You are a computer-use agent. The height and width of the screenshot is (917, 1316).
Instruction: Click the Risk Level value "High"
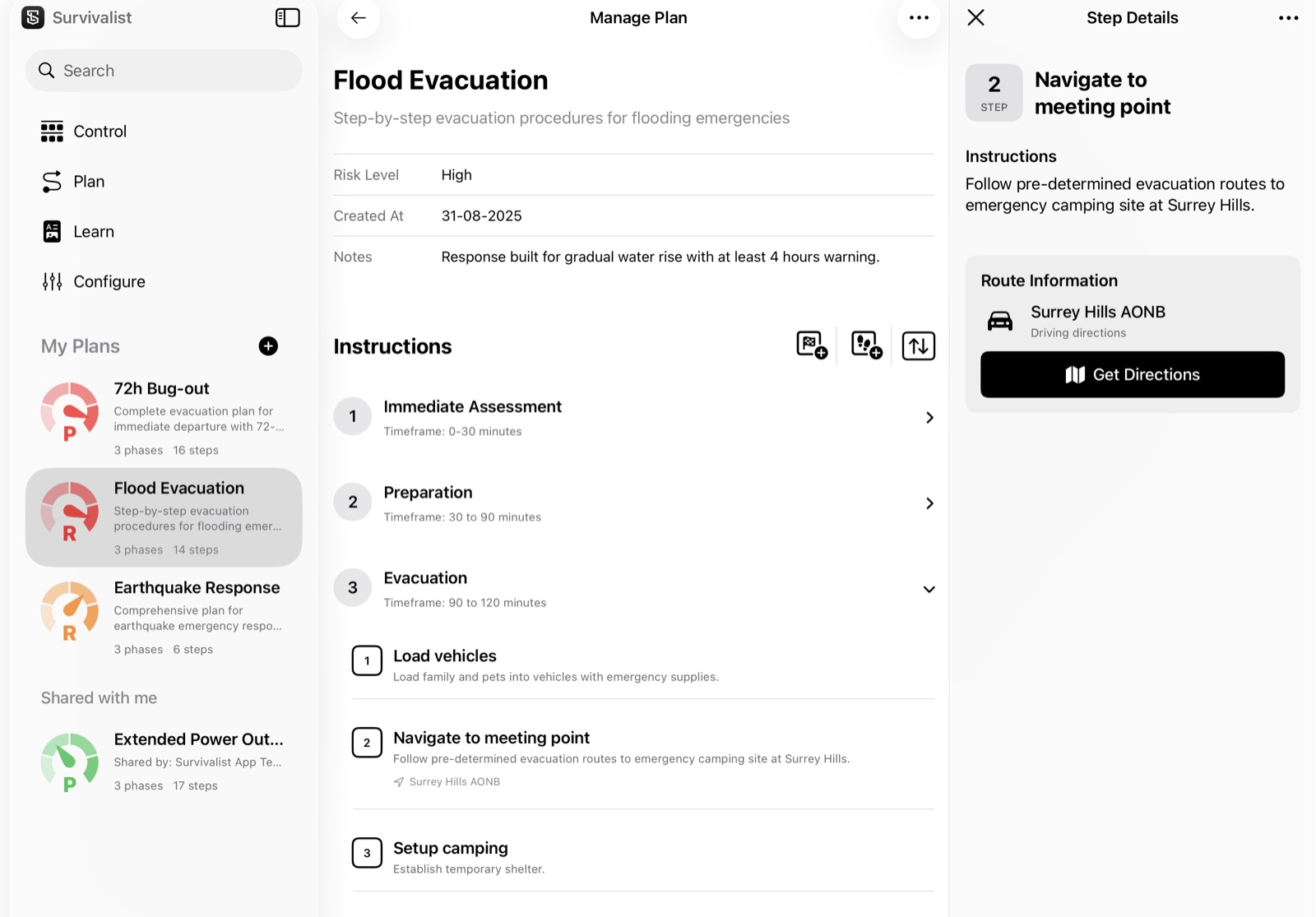tap(456, 175)
